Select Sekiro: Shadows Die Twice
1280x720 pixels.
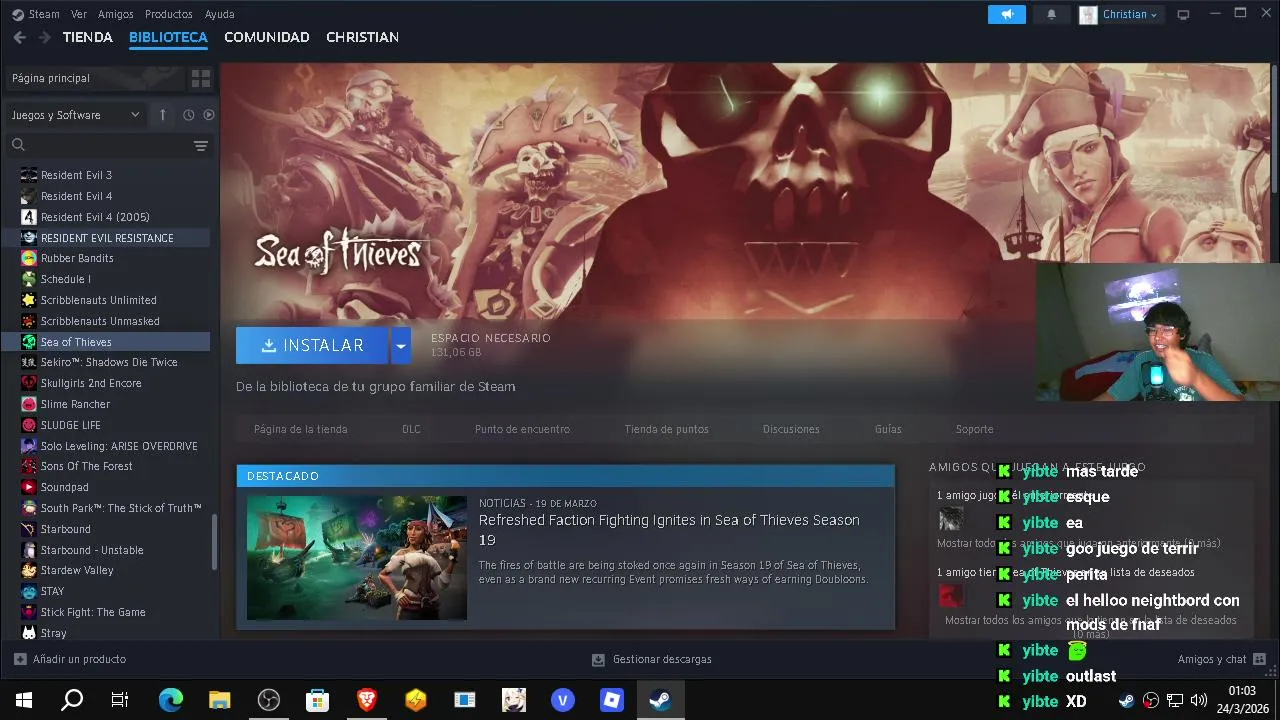point(108,362)
